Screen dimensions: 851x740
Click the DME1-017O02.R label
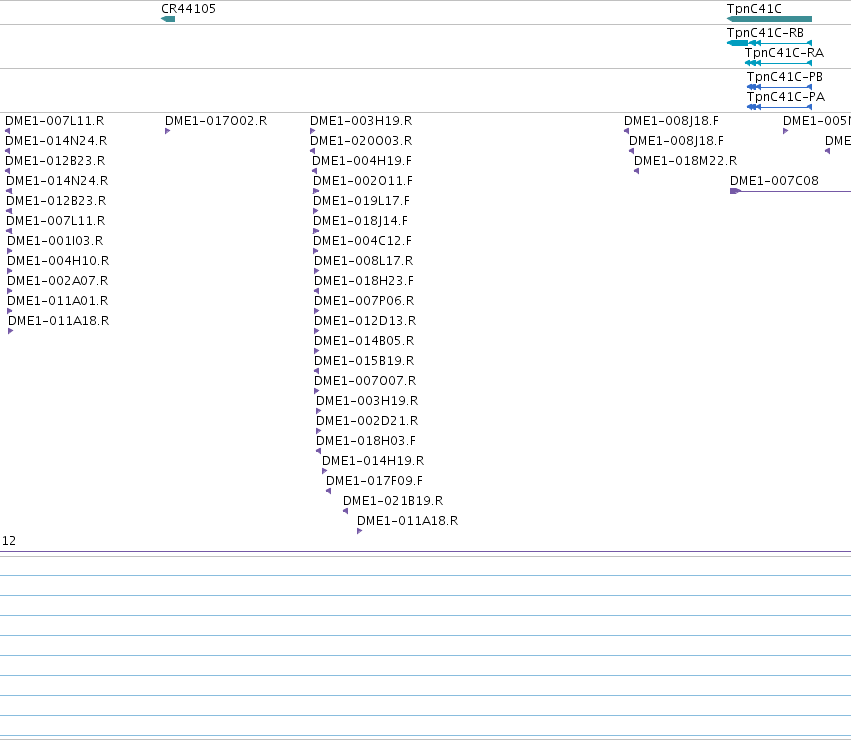coord(216,121)
